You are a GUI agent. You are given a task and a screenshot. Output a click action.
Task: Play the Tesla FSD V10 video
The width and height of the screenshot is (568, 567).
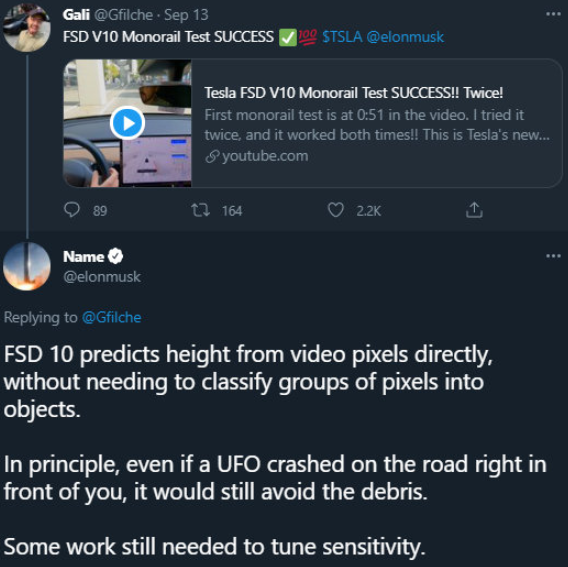point(128,124)
